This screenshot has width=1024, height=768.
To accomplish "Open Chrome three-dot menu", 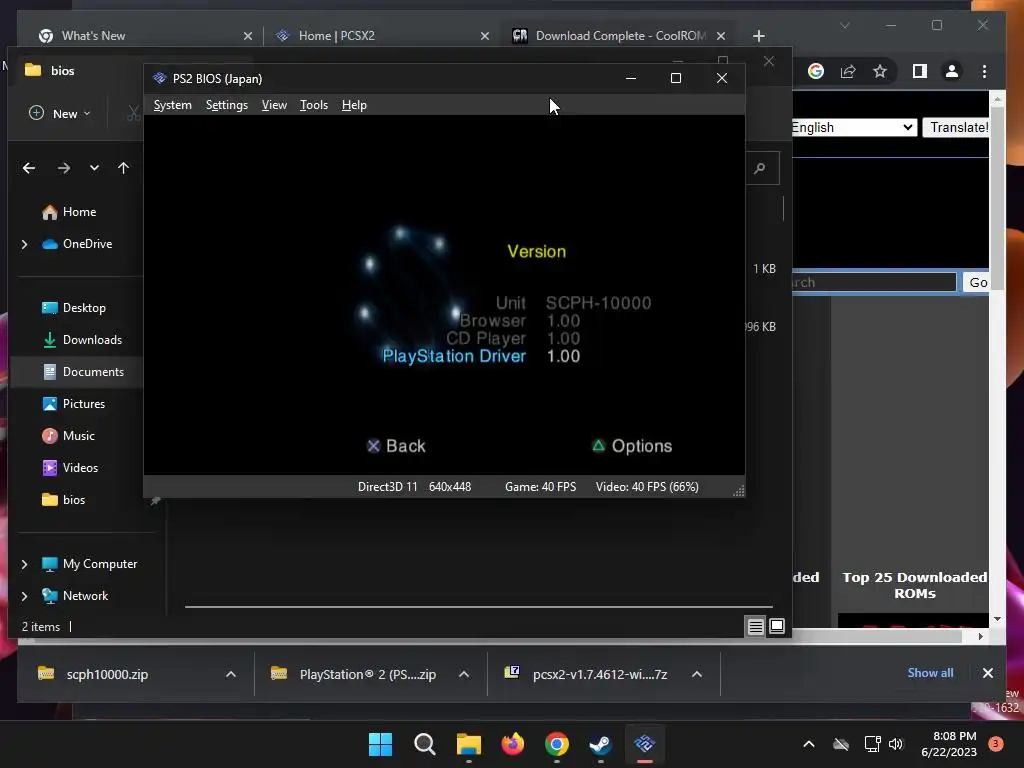I will coord(984,71).
